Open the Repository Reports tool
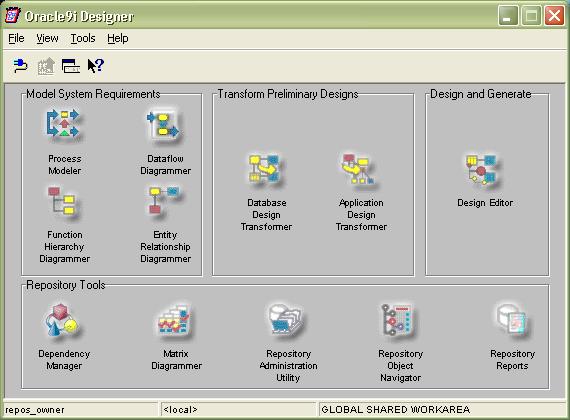570x420 pixels. 512,321
